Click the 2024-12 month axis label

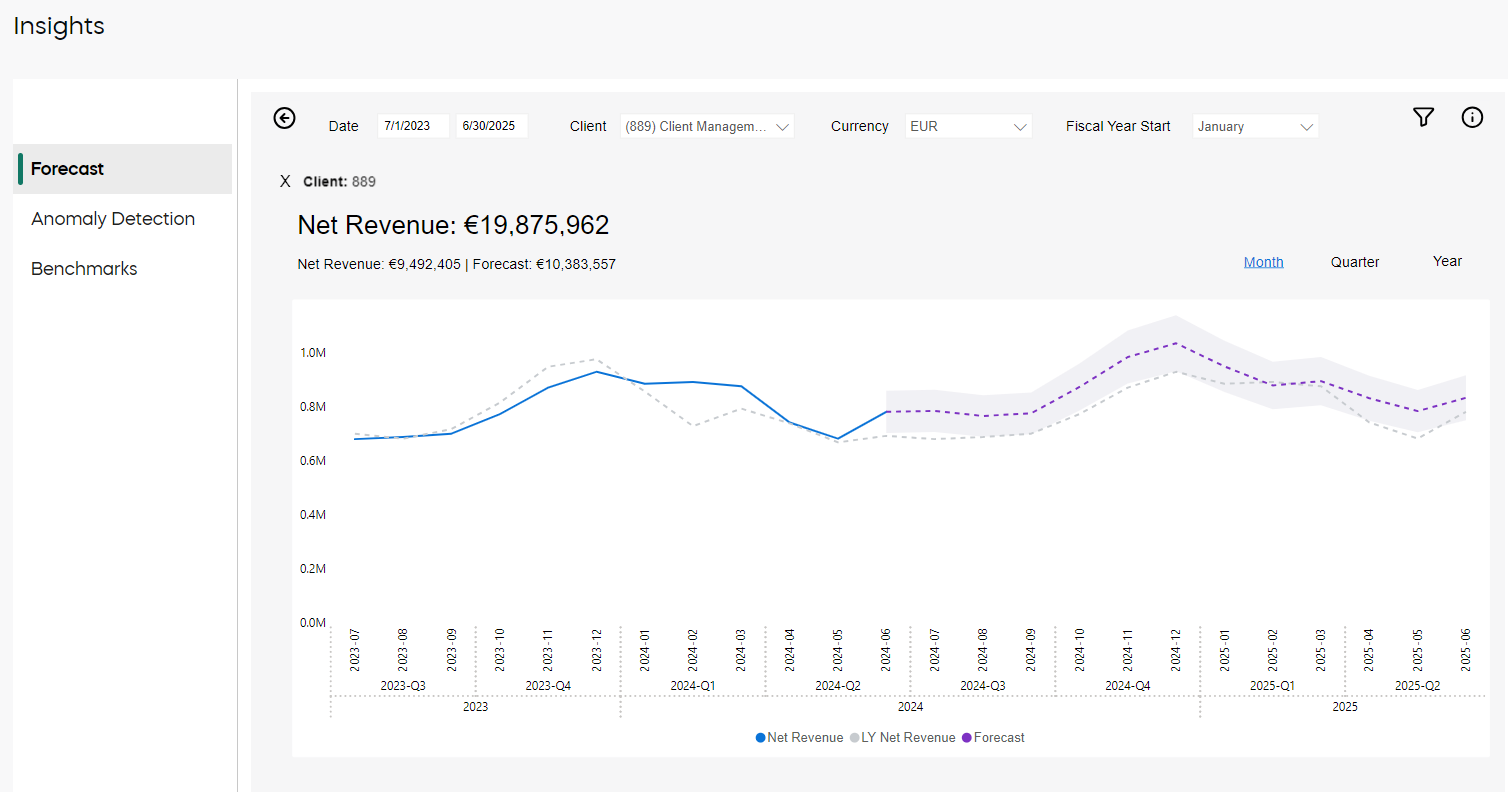[1177, 650]
